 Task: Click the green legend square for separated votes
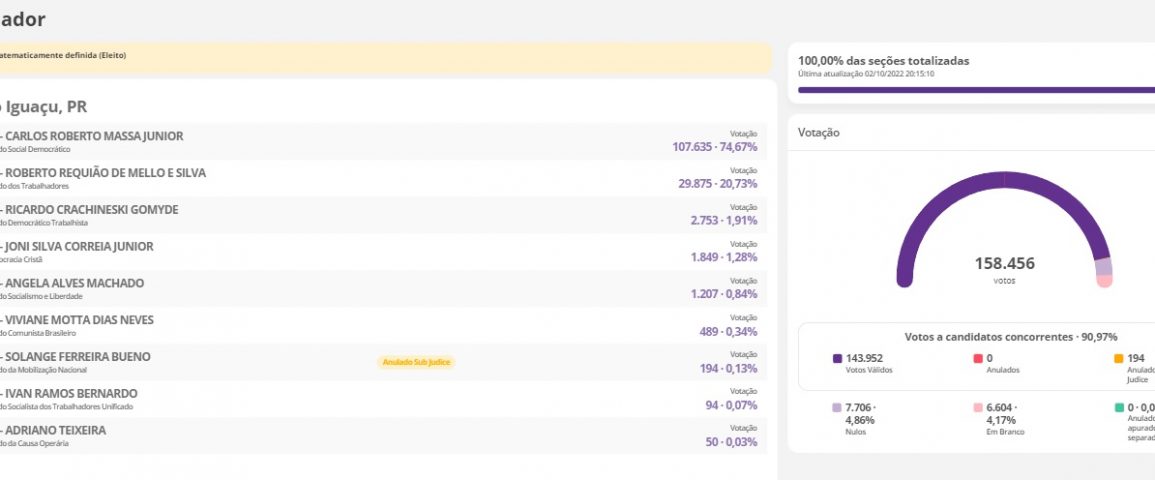click(x=1119, y=408)
